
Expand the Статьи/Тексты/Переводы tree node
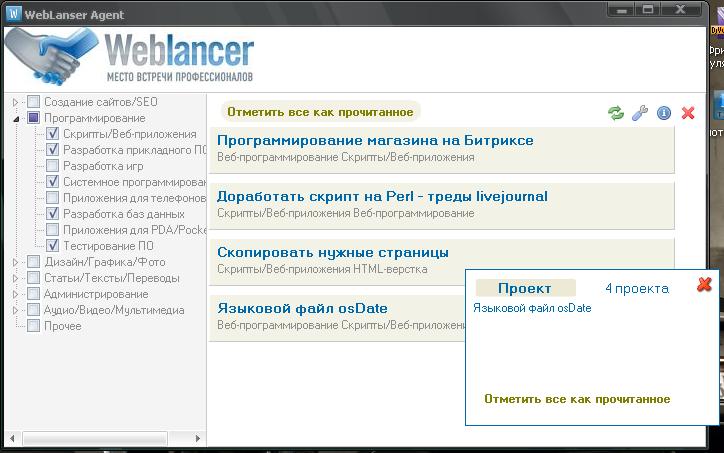pos(15,278)
